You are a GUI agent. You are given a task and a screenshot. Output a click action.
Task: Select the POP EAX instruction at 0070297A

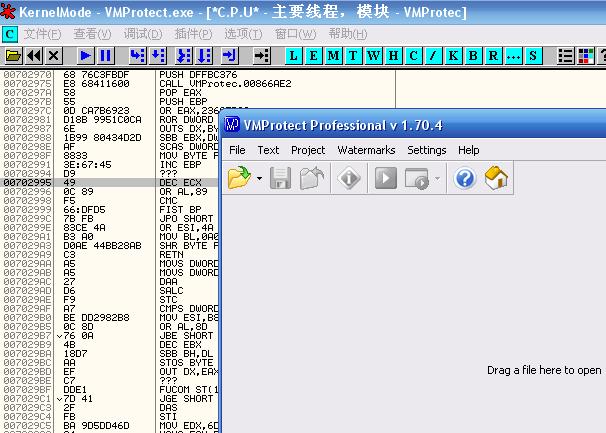pyautogui.click(x=180, y=93)
